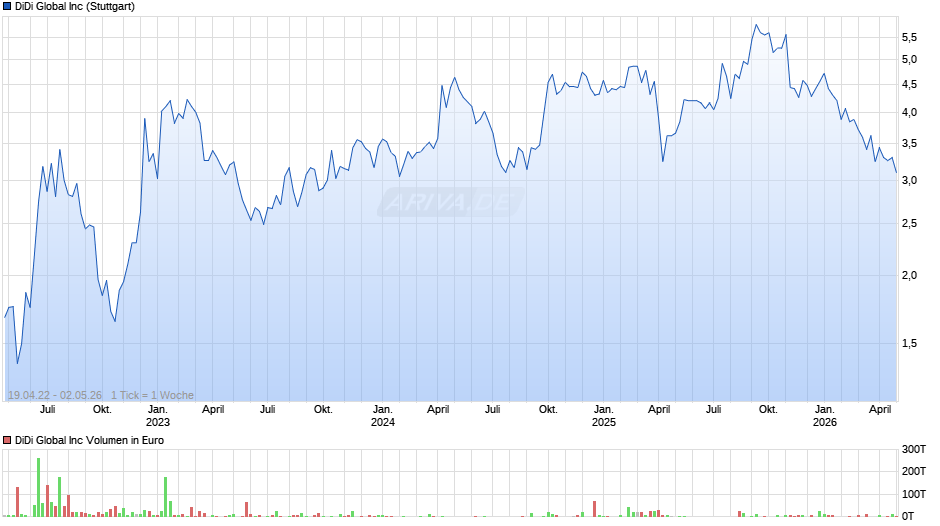The width and height of the screenshot is (940, 526).
Task: Click the 'Okt.' label before Jan. 2023
Action: pyautogui.click(x=103, y=410)
